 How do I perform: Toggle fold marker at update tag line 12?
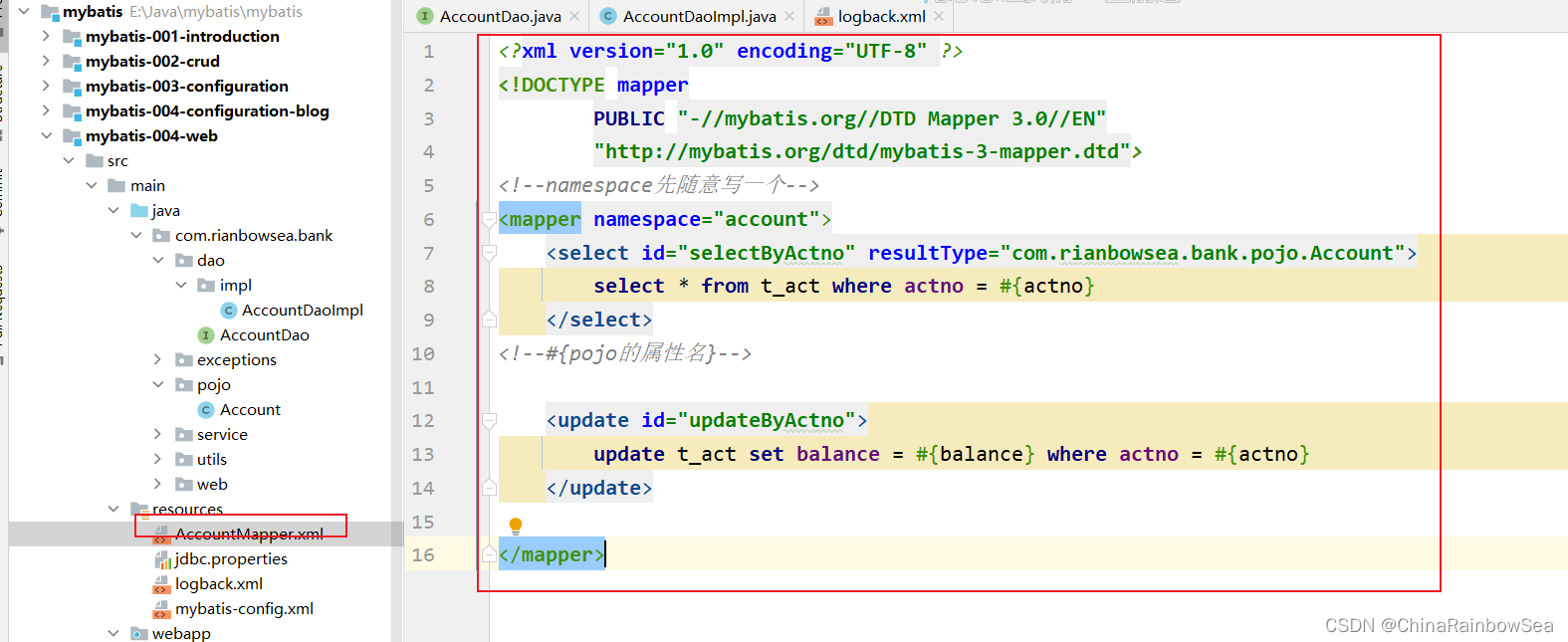[489, 420]
